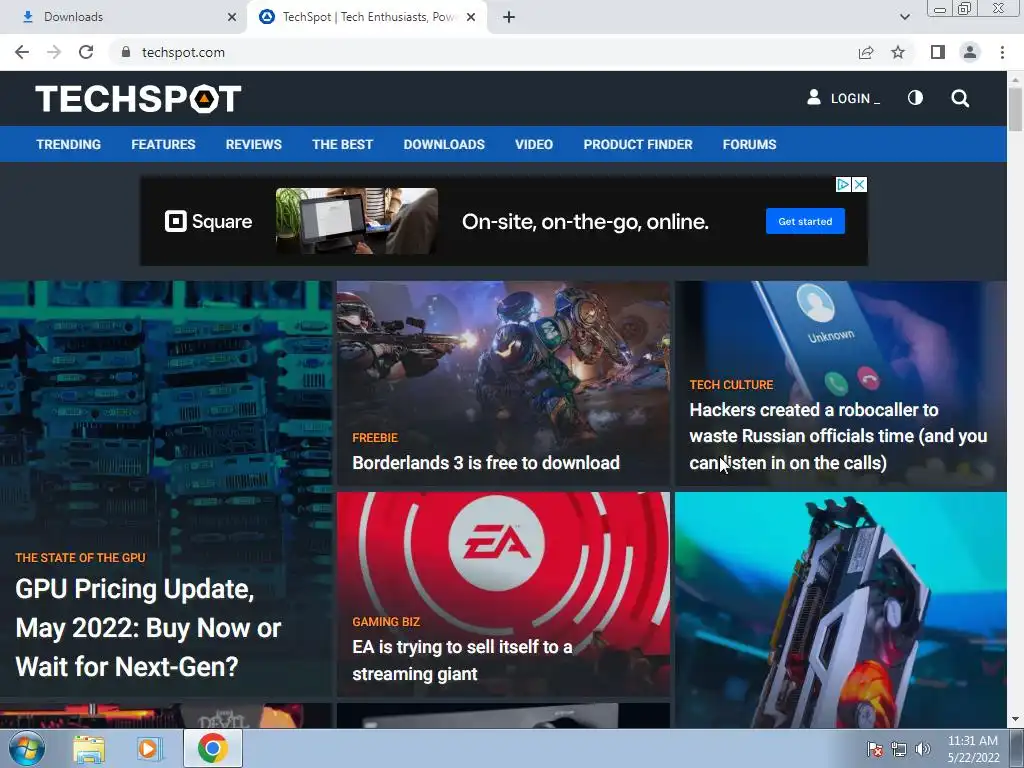Expand the tab search chevron
Viewport: 1024px width, 768px height.
pyautogui.click(x=904, y=17)
